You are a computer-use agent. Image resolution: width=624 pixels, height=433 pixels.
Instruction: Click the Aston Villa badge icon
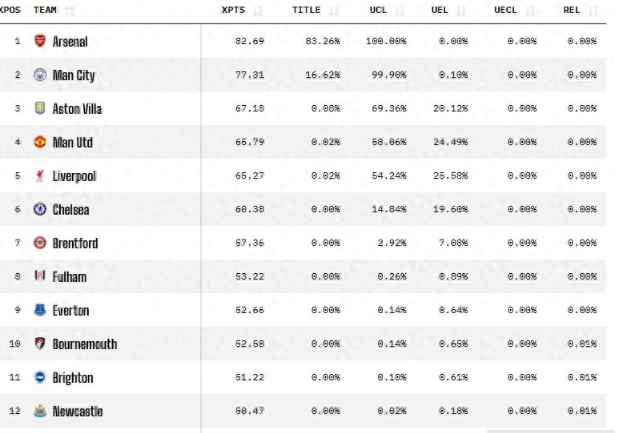(x=40, y=108)
